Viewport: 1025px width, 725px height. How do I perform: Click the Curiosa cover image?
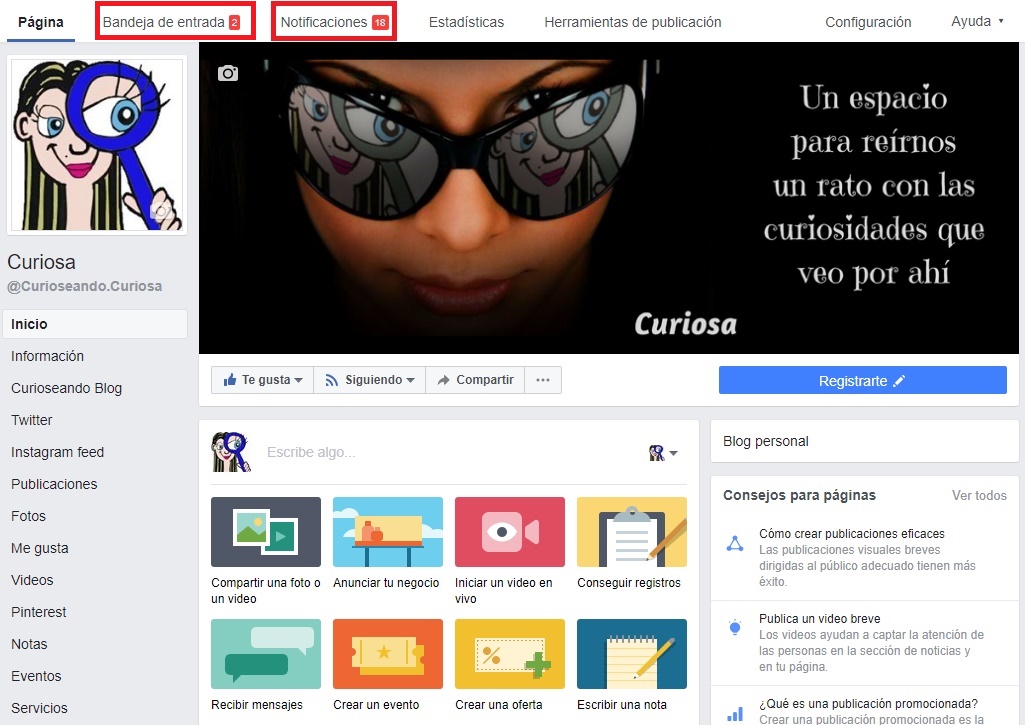609,198
